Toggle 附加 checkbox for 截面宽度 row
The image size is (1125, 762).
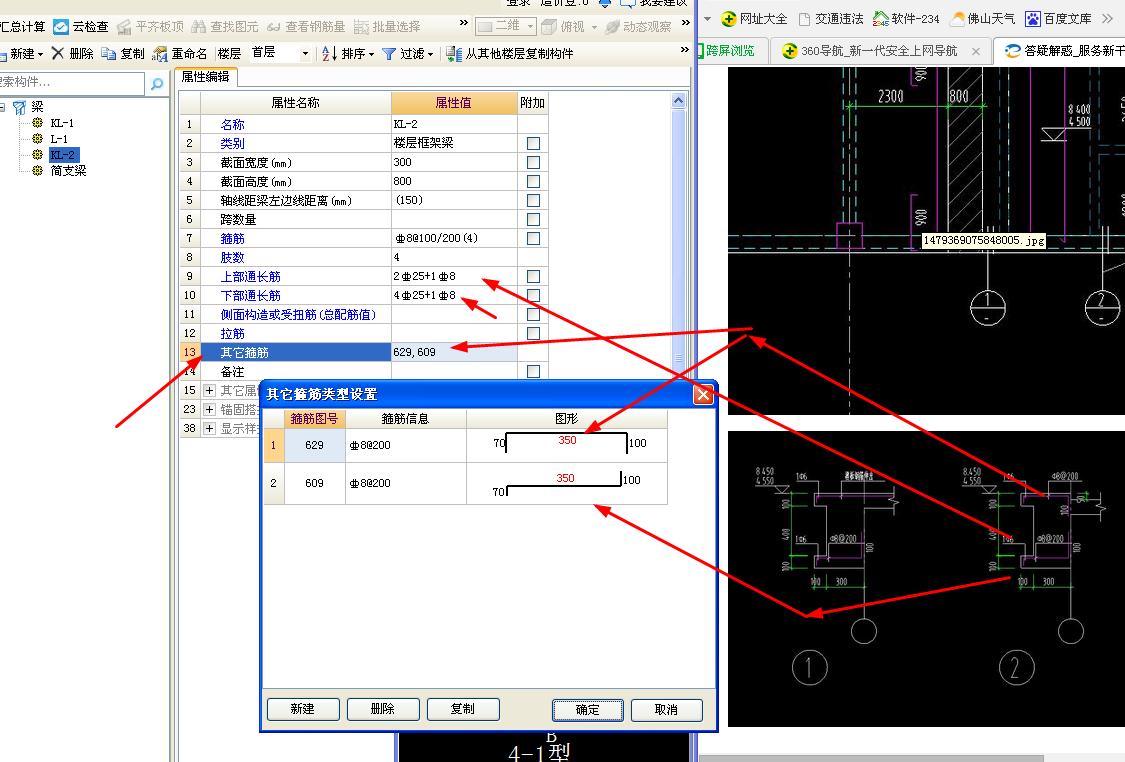[x=533, y=162]
